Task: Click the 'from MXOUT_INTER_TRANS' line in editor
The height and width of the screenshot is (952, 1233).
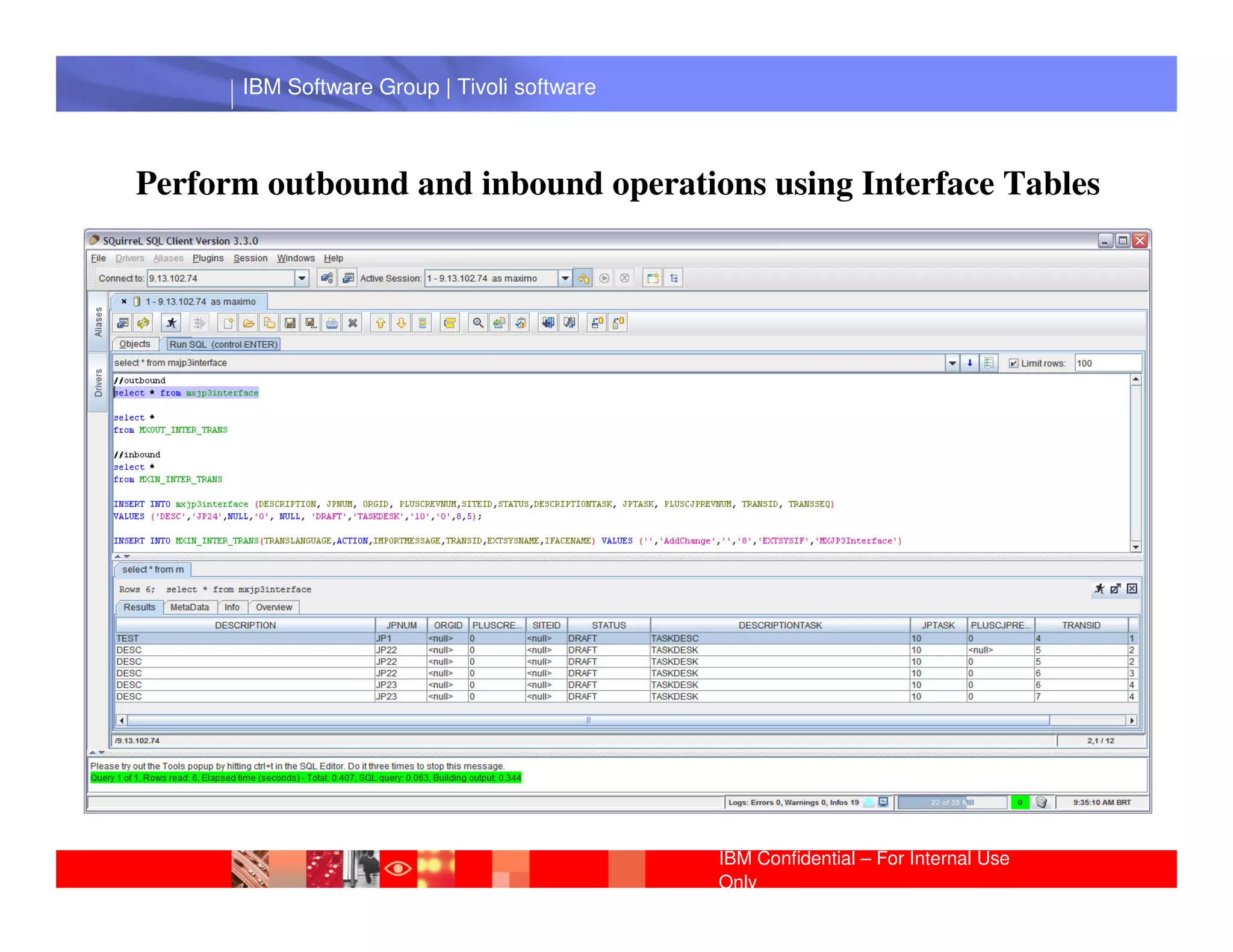Action: coord(171,430)
